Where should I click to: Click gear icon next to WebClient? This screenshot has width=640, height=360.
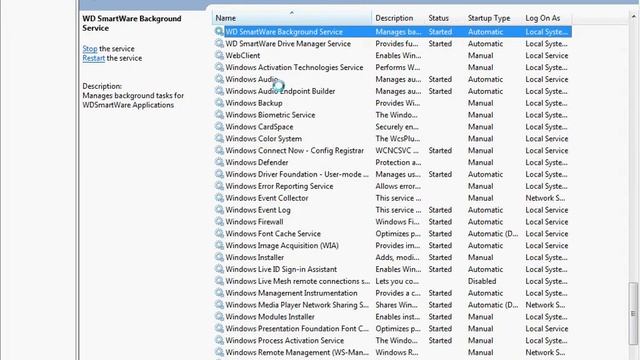[x=219, y=55]
